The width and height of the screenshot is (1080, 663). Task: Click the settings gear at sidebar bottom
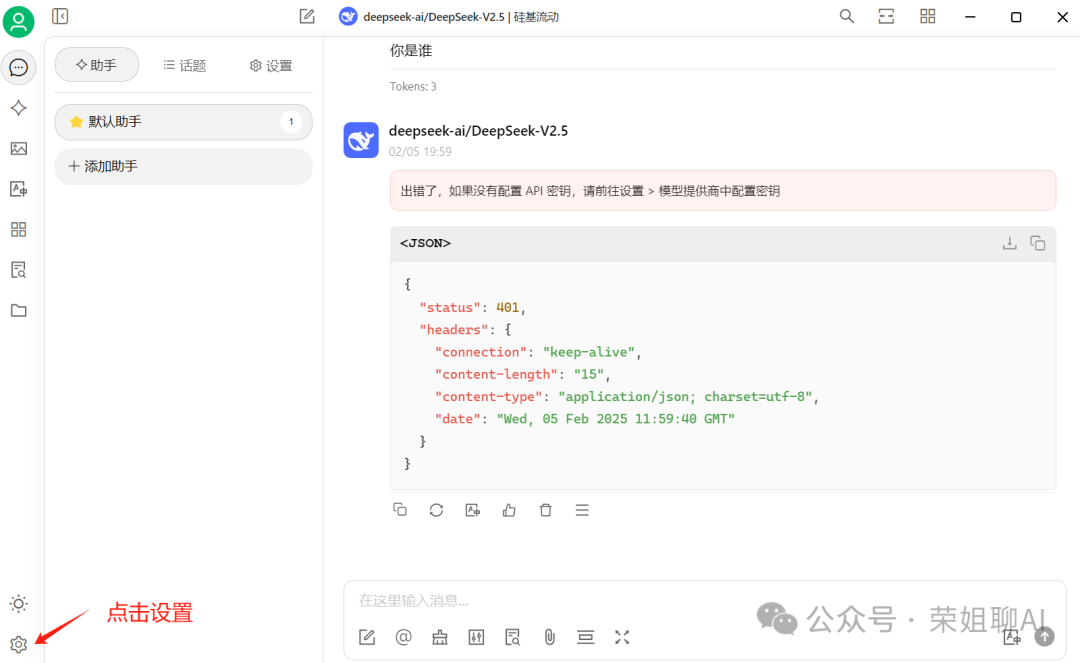[x=19, y=644]
